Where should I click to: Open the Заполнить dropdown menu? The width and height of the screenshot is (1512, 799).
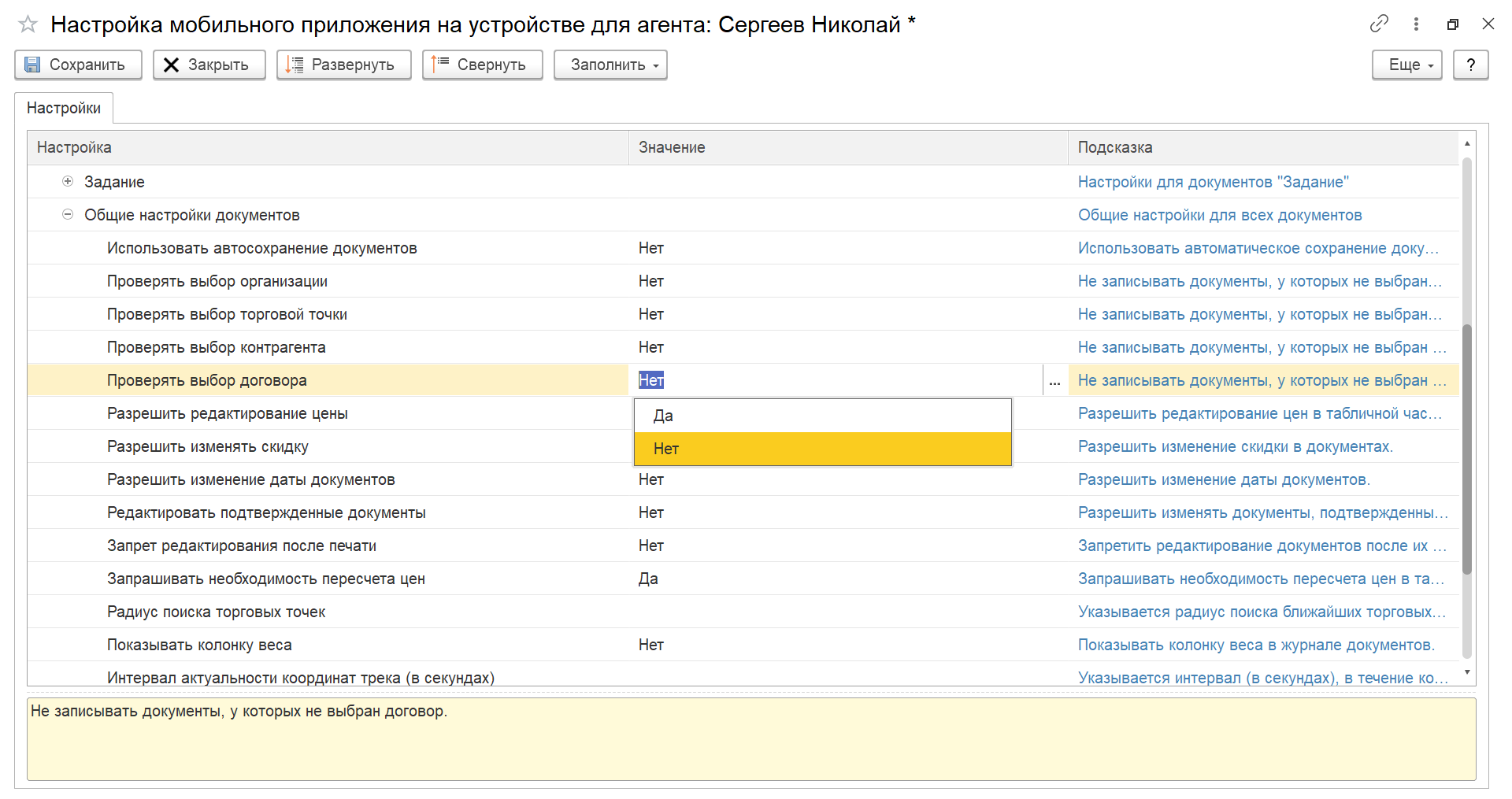[x=610, y=65]
